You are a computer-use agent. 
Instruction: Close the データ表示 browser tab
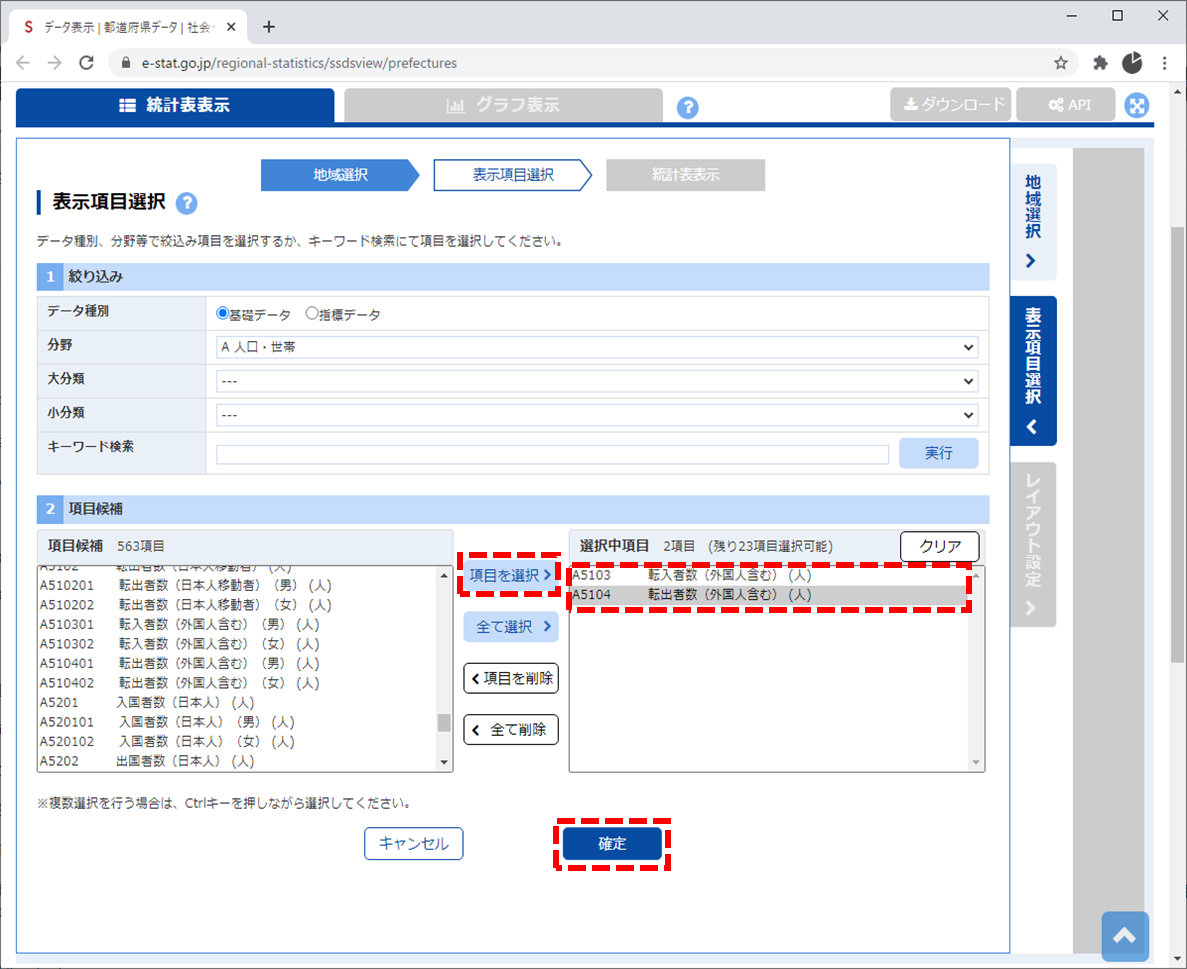pyautogui.click(x=231, y=27)
